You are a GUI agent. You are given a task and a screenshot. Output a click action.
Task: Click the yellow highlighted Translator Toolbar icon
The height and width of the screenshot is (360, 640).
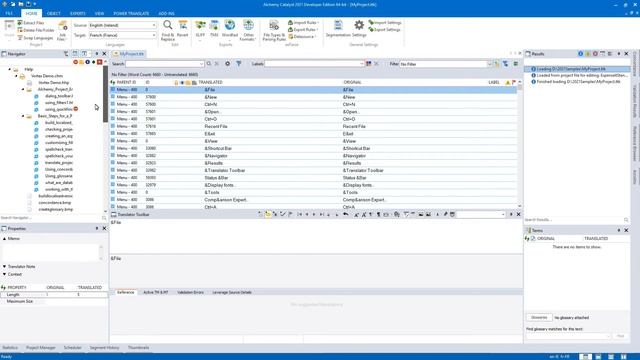(x=268, y=214)
